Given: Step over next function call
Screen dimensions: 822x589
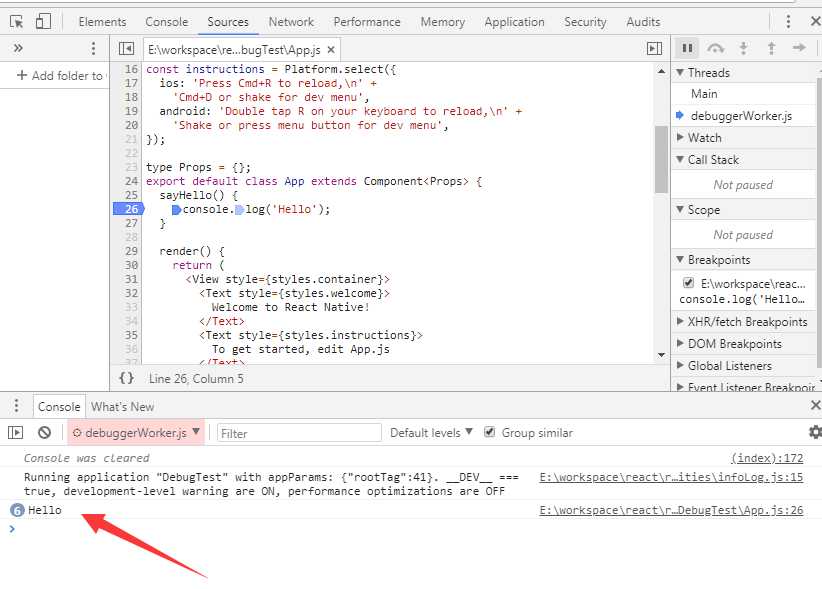Looking at the screenshot, I should 716,48.
